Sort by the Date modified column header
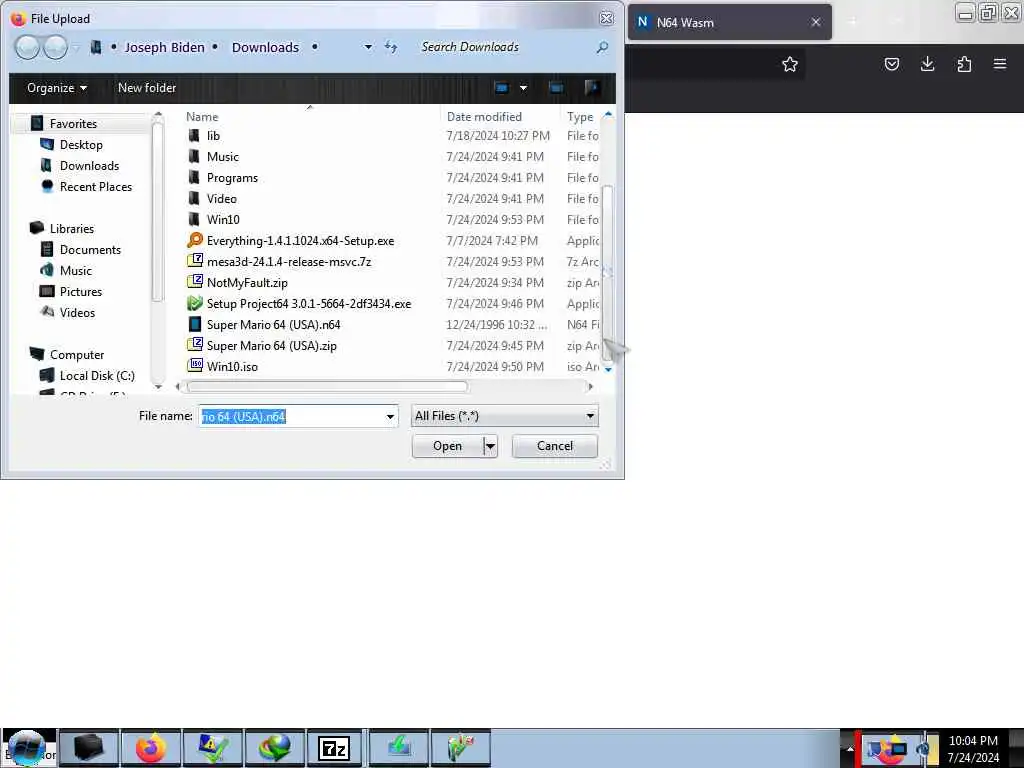This screenshot has height=768, width=1024. click(x=484, y=117)
